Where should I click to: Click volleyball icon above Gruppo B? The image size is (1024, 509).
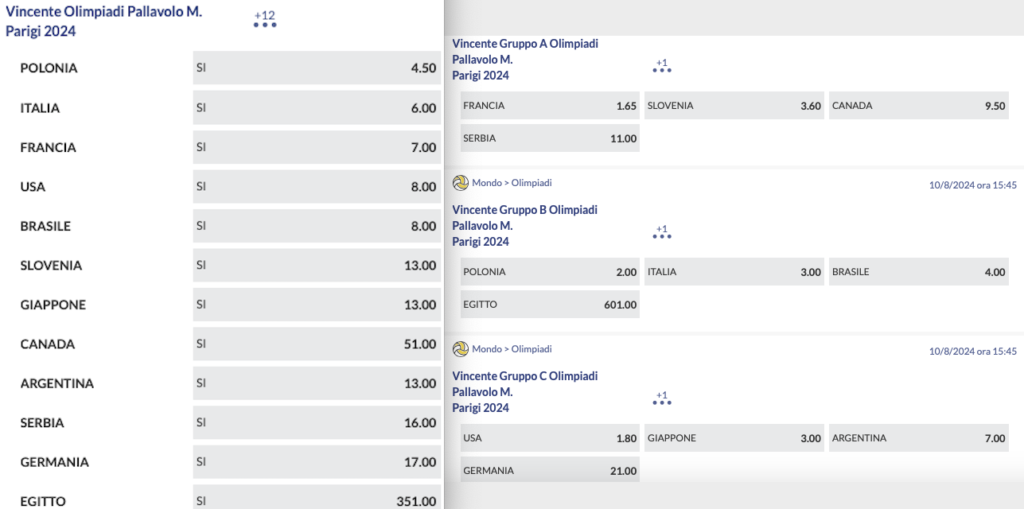460,183
